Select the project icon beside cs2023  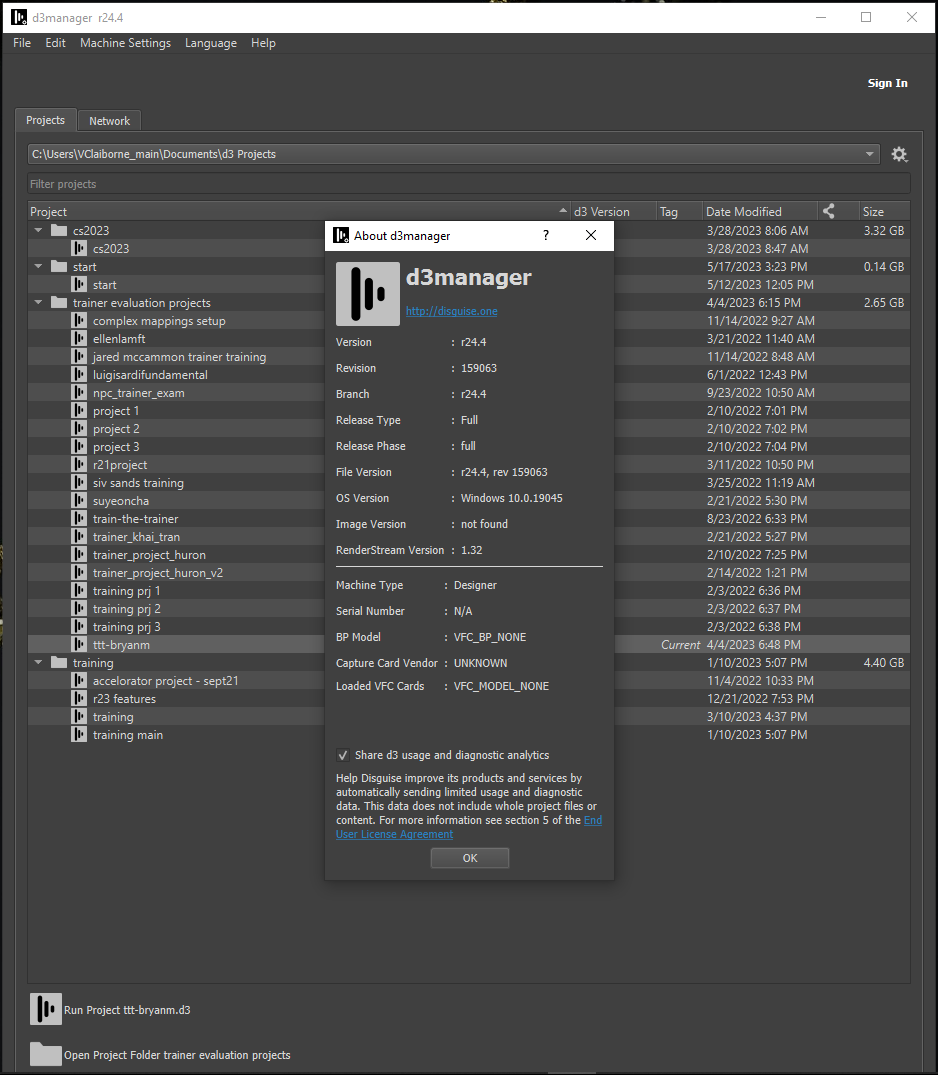pyautogui.click(x=78, y=248)
